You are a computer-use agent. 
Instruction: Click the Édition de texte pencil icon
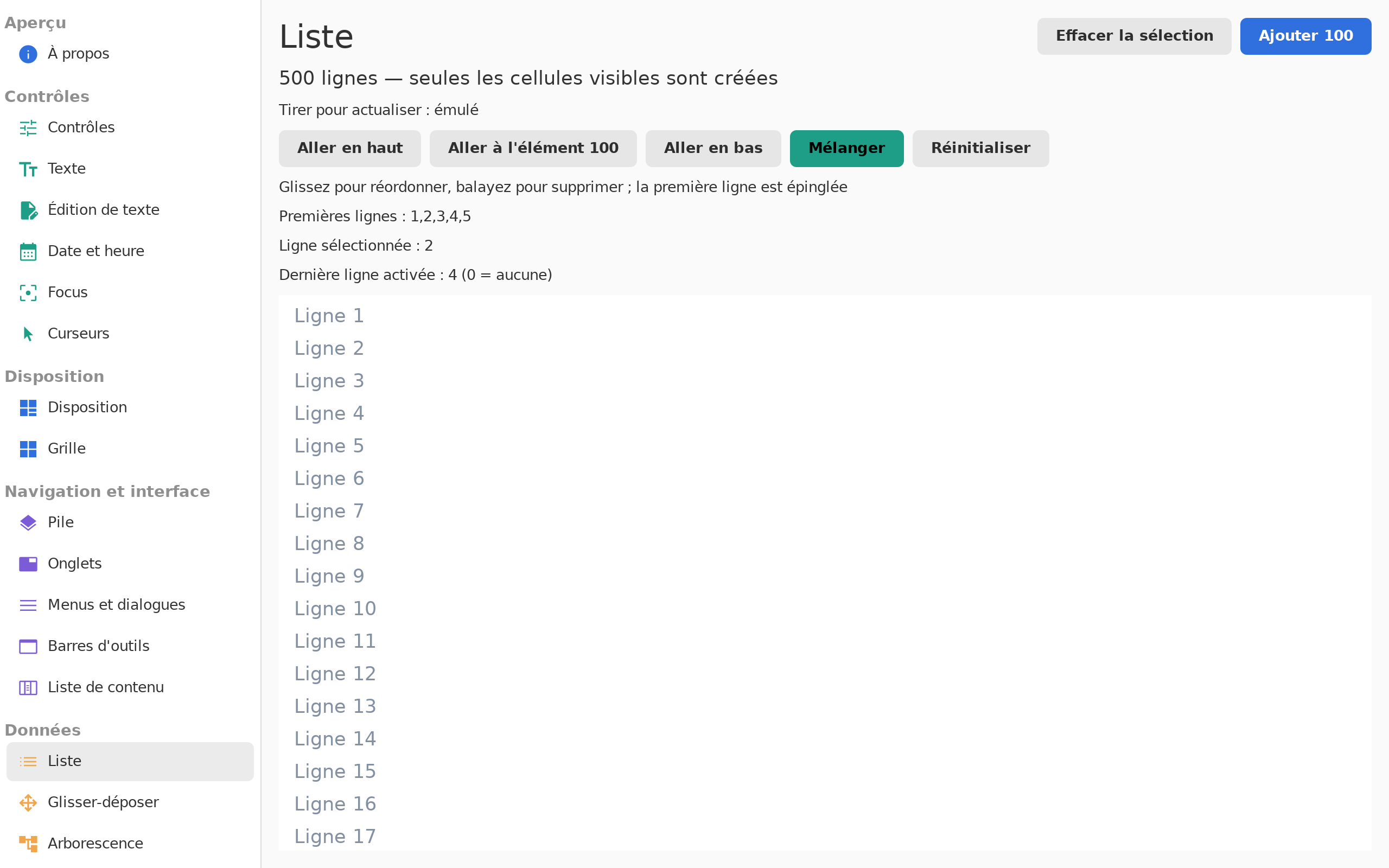pyautogui.click(x=28, y=210)
